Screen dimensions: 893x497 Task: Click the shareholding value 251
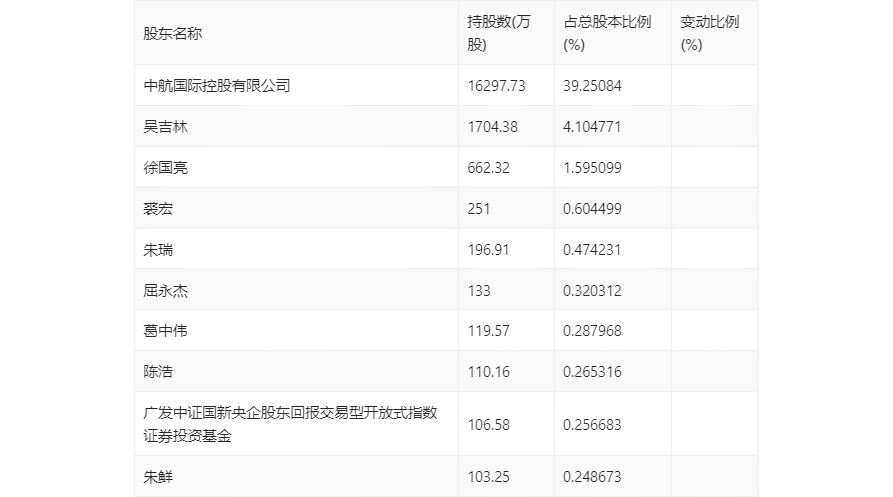478,209
